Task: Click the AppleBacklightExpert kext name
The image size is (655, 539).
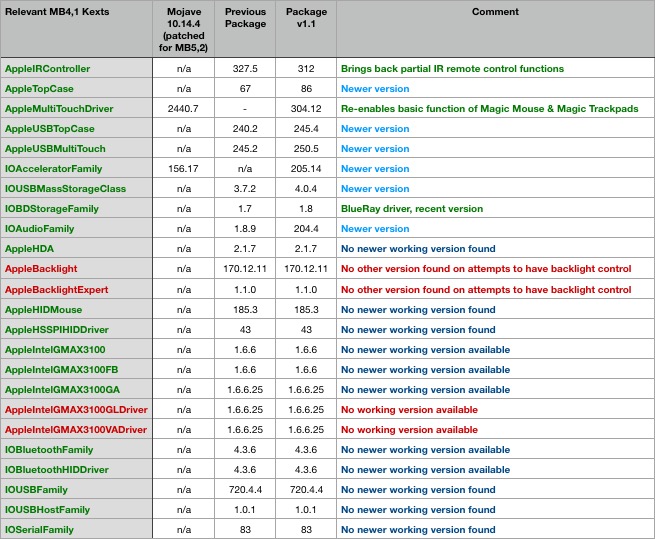Action: [x=56, y=290]
